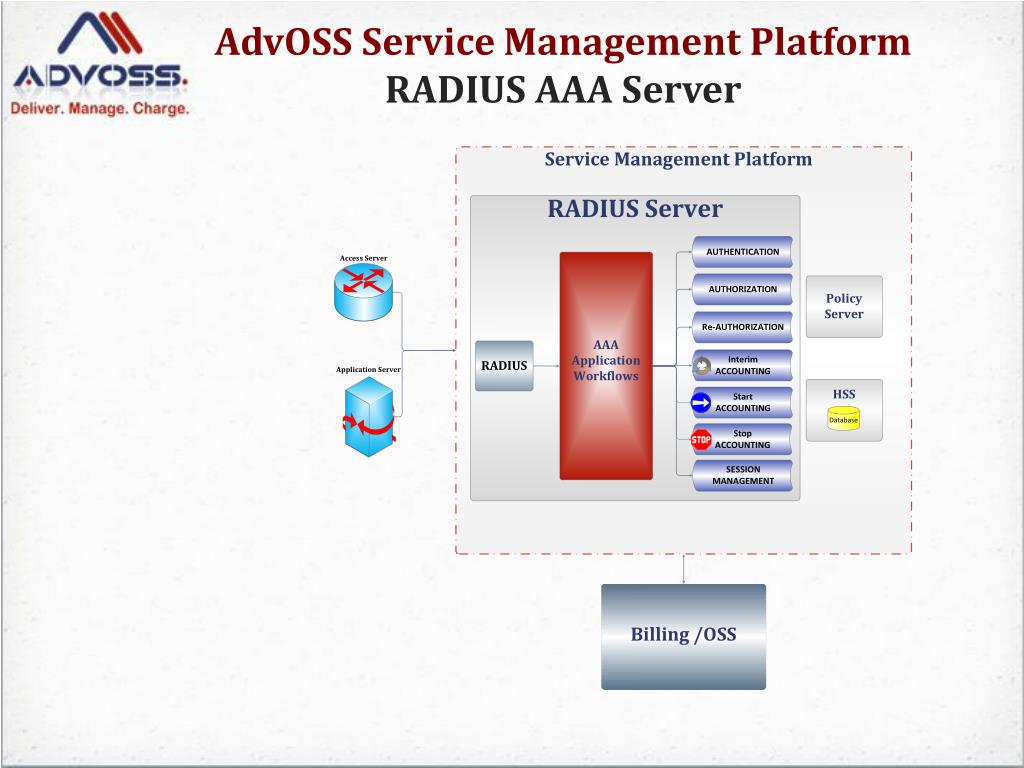Select the SESSION MANAGEMENT block
This screenshot has height=768, width=1024.
743,475
